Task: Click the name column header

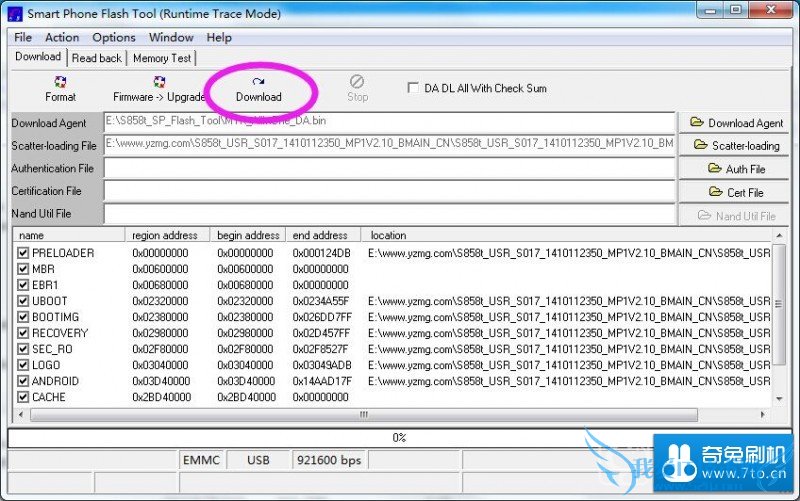Action: (69, 235)
